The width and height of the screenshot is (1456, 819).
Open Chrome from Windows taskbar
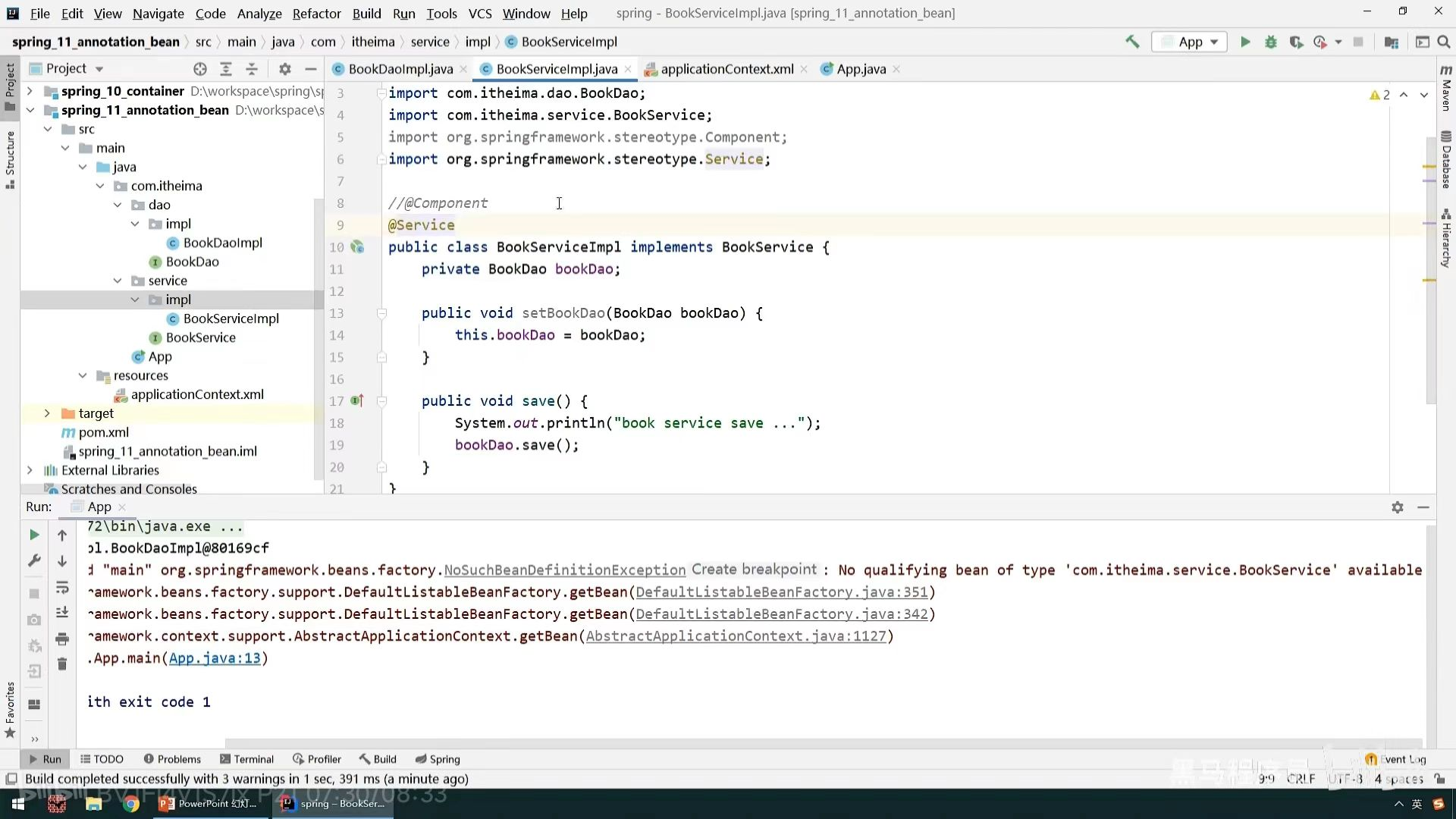click(131, 804)
